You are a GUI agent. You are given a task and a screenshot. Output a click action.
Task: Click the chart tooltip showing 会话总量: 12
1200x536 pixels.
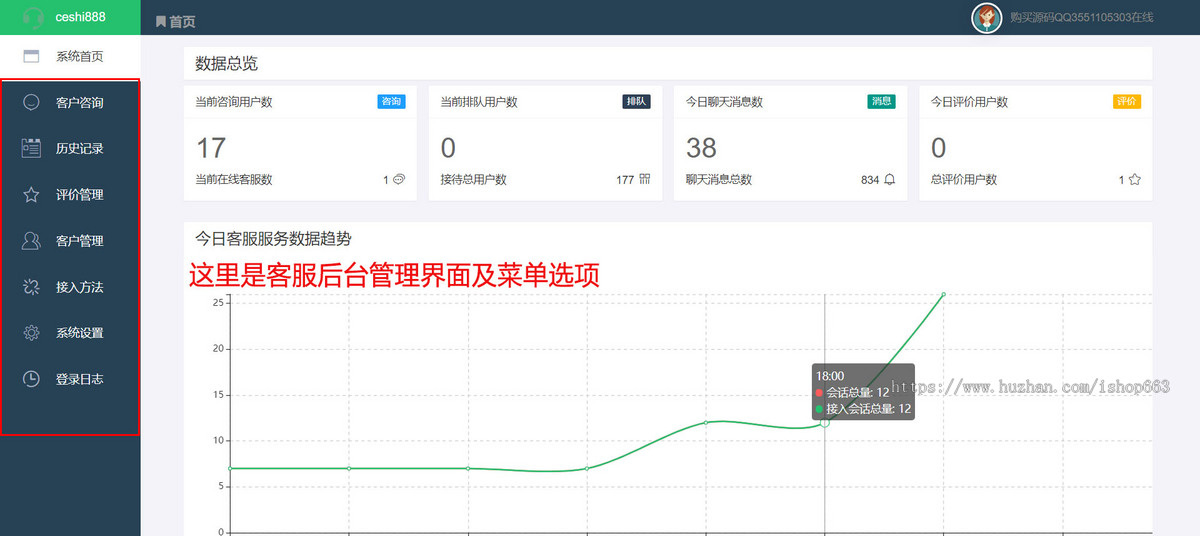(862, 392)
